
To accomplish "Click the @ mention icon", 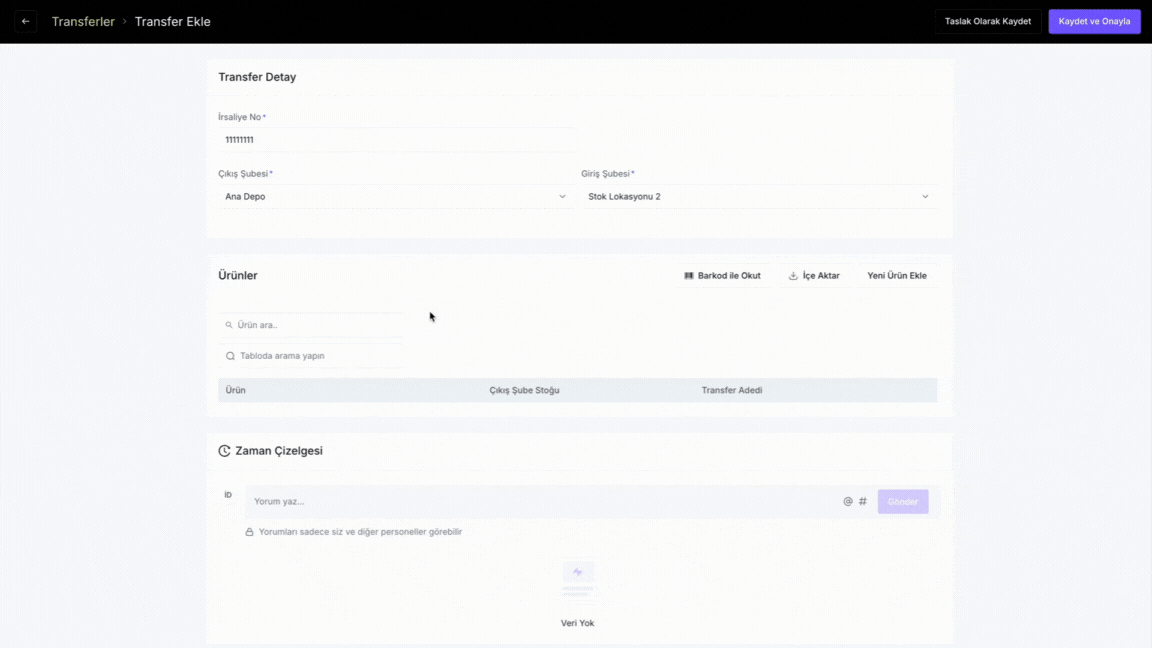I will click(x=848, y=502).
